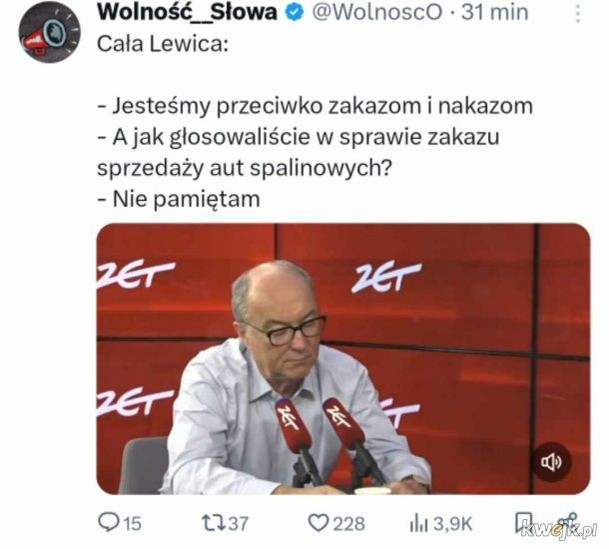Open the 31 min timestamp link

pos(494,12)
